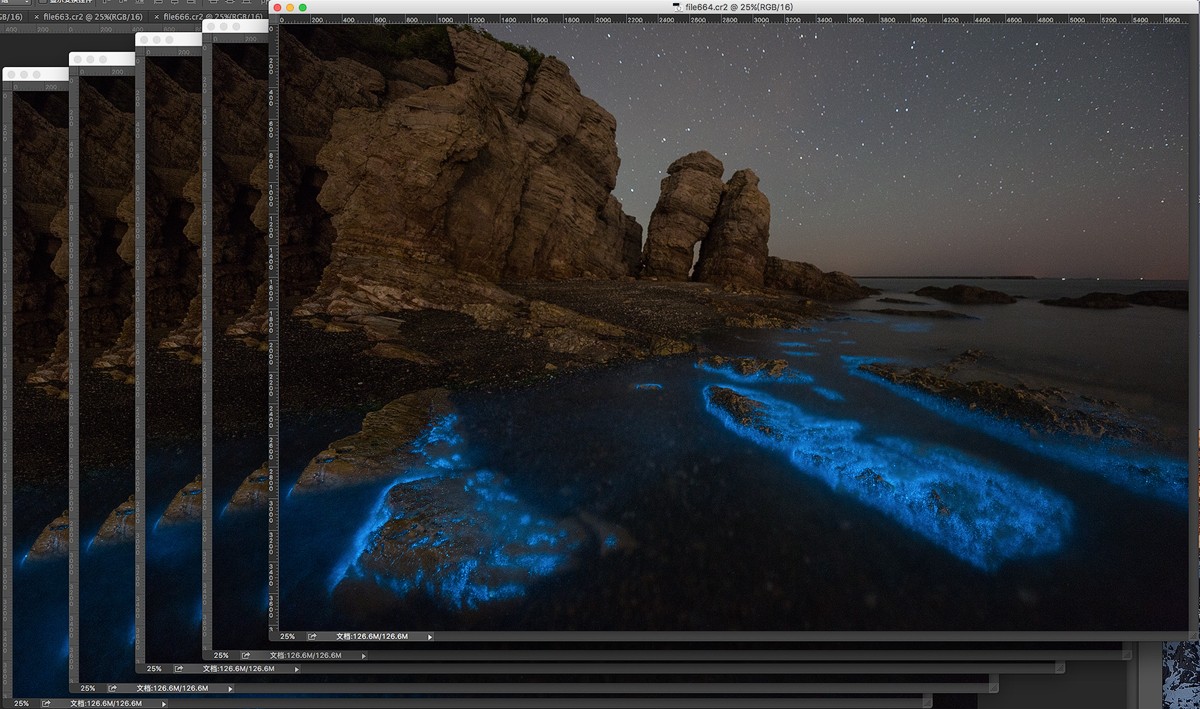Click the ruler origin corner of file664.cr2 window

click(274, 19)
